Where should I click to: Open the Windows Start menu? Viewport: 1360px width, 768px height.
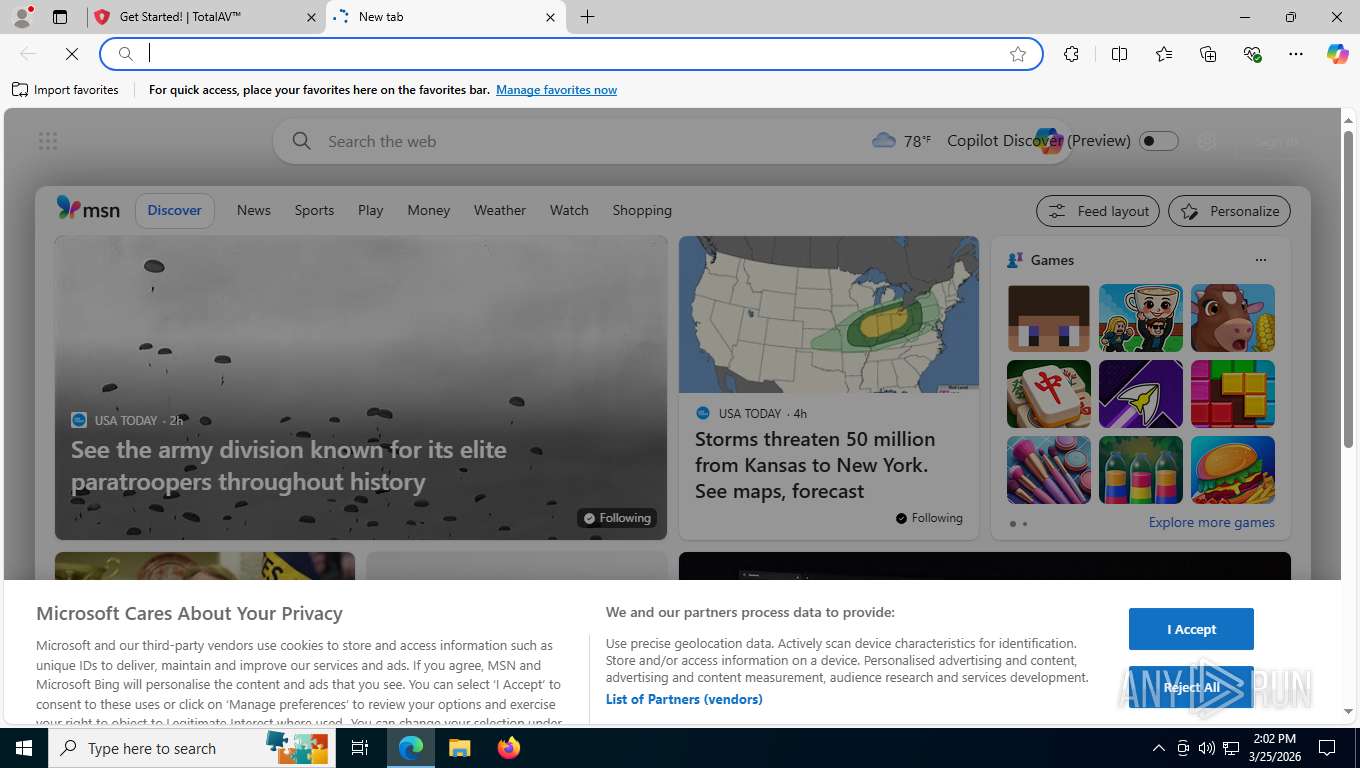(x=23, y=748)
